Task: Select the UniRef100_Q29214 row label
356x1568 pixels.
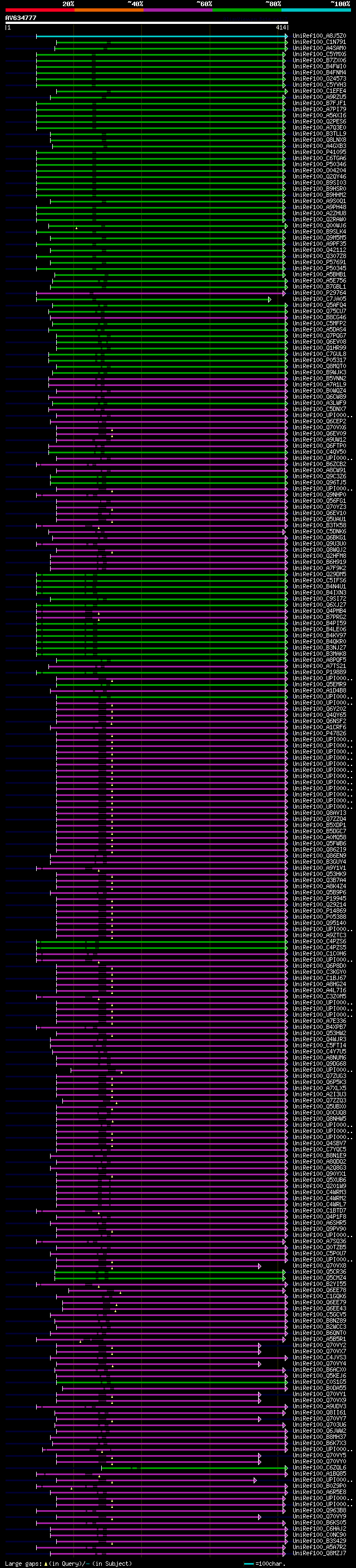Action: [x=319, y=904]
